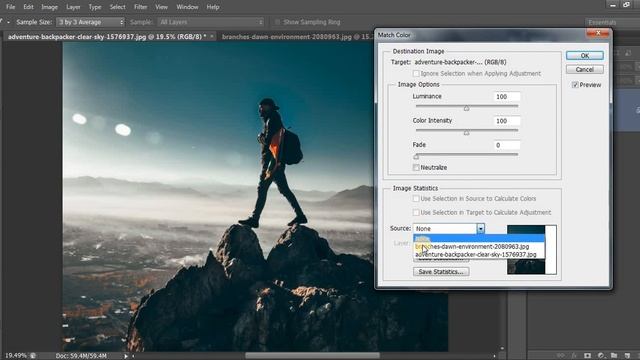The height and width of the screenshot is (360, 640).
Task: Click the Create new layer icon
Action: coord(627,356)
